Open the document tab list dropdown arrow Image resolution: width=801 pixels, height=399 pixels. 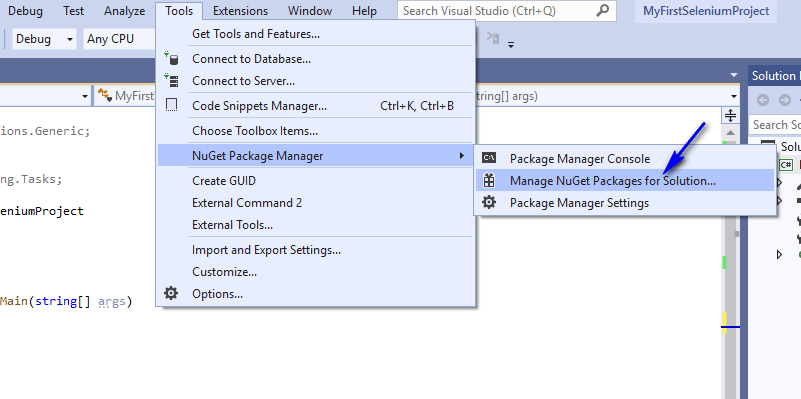point(734,75)
